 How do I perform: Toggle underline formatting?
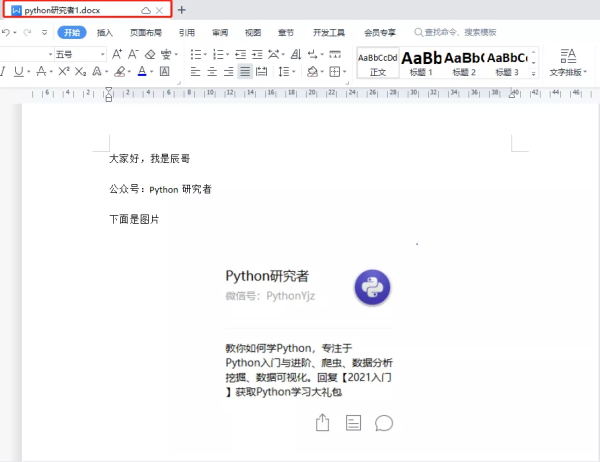coord(18,72)
